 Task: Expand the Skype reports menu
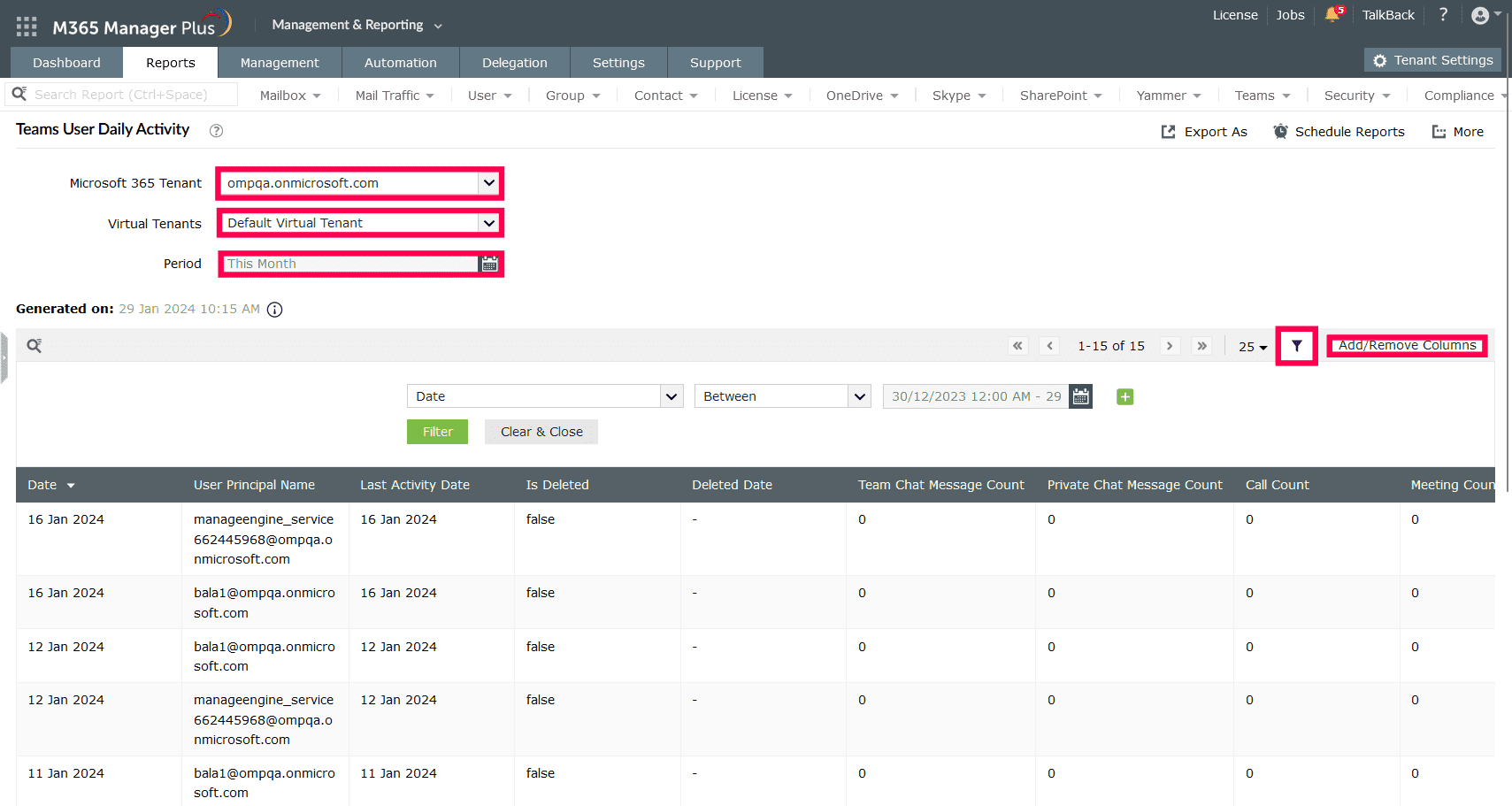958,96
